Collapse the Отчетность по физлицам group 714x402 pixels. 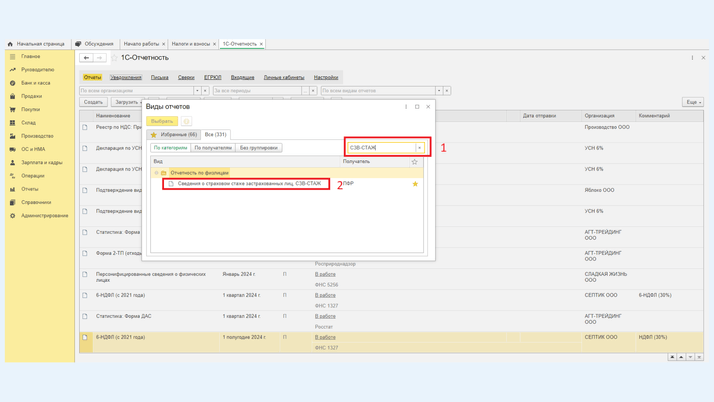tap(156, 173)
